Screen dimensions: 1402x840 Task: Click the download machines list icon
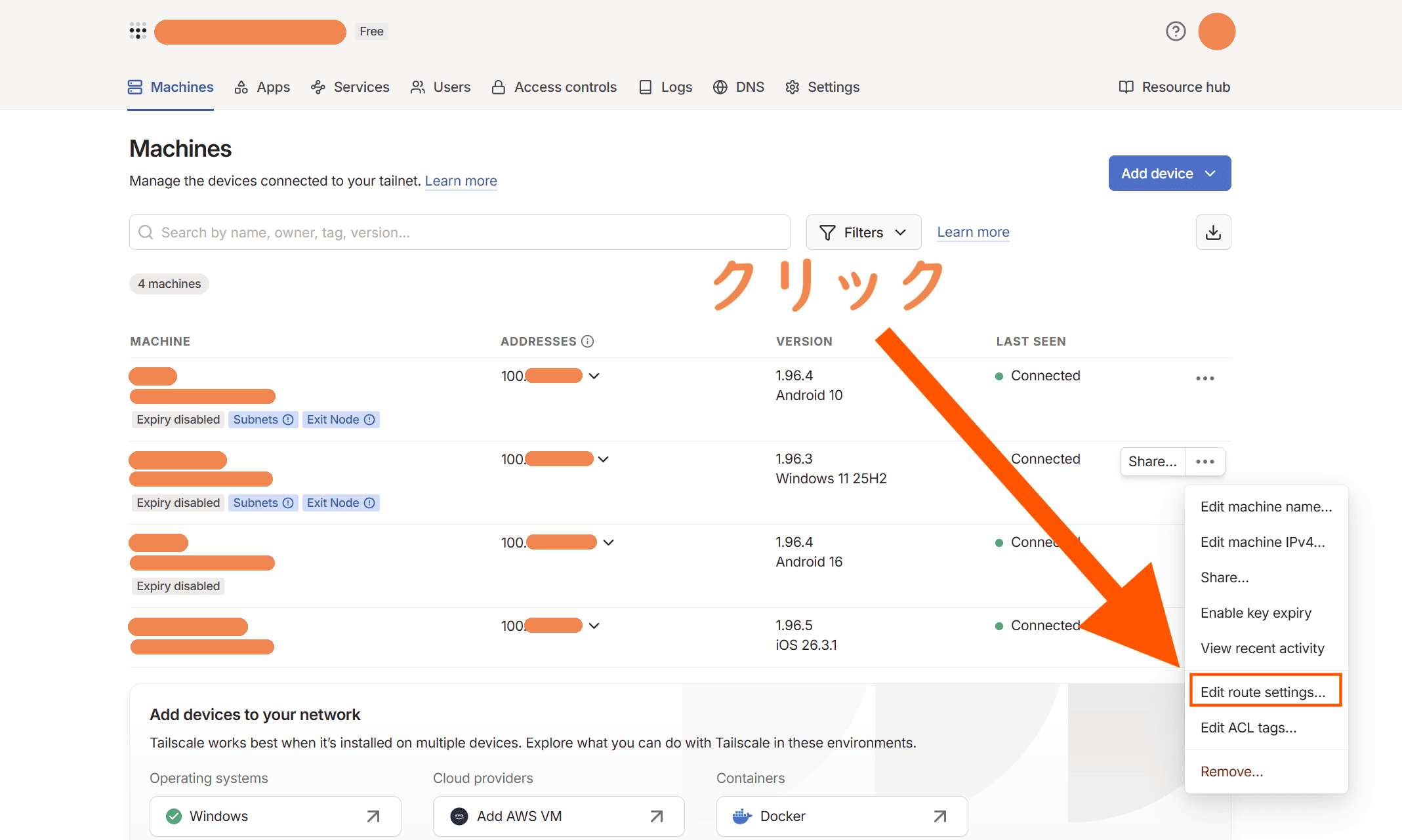click(x=1213, y=232)
